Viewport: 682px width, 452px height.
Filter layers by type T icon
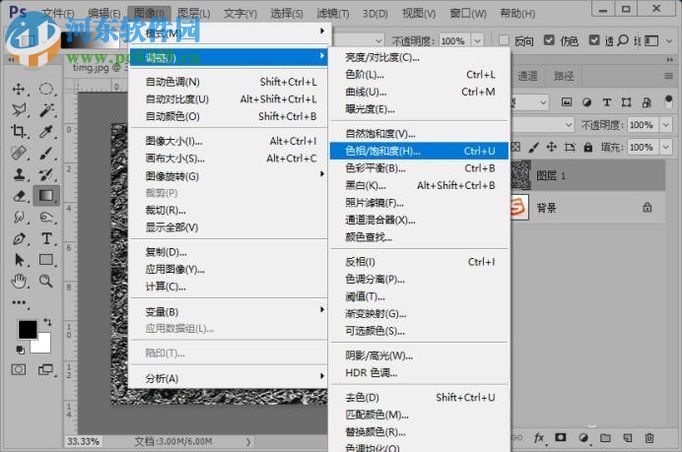[x=606, y=102]
